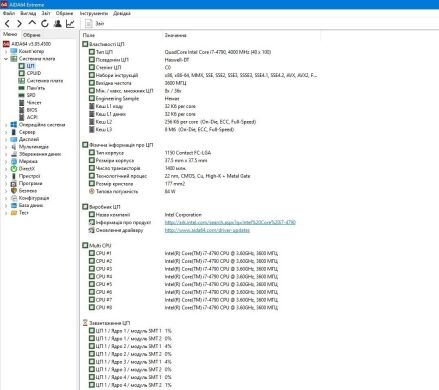Screen dimensions: 439x390
Task: Click the Звіт report button with page icon
Action: (x=95, y=23)
